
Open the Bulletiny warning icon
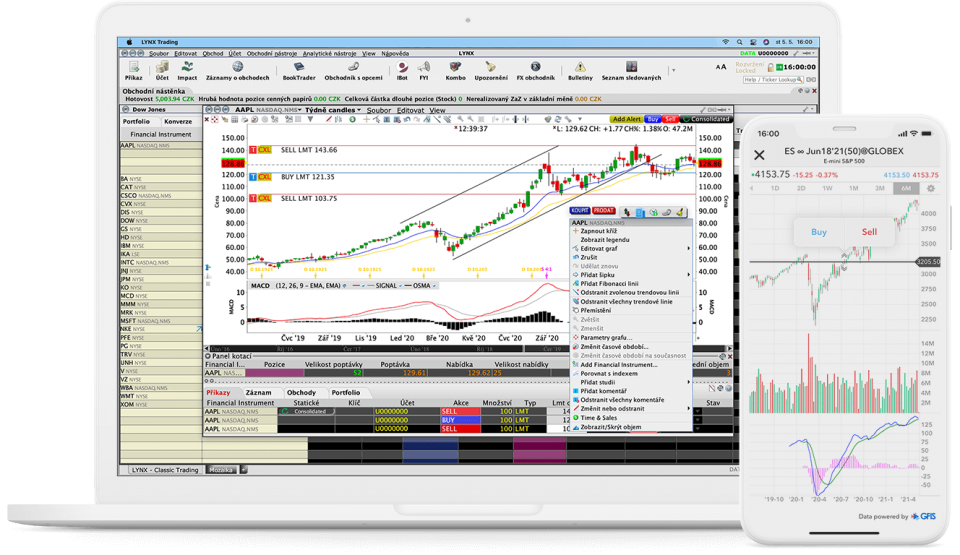click(x=580, y=70)
